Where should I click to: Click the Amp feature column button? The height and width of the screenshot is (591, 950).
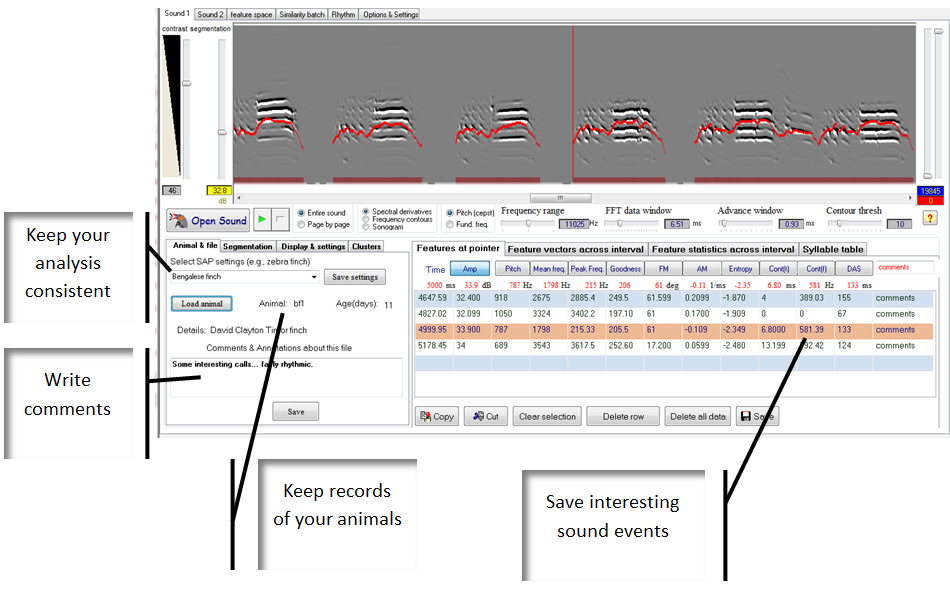coord(470,269)
